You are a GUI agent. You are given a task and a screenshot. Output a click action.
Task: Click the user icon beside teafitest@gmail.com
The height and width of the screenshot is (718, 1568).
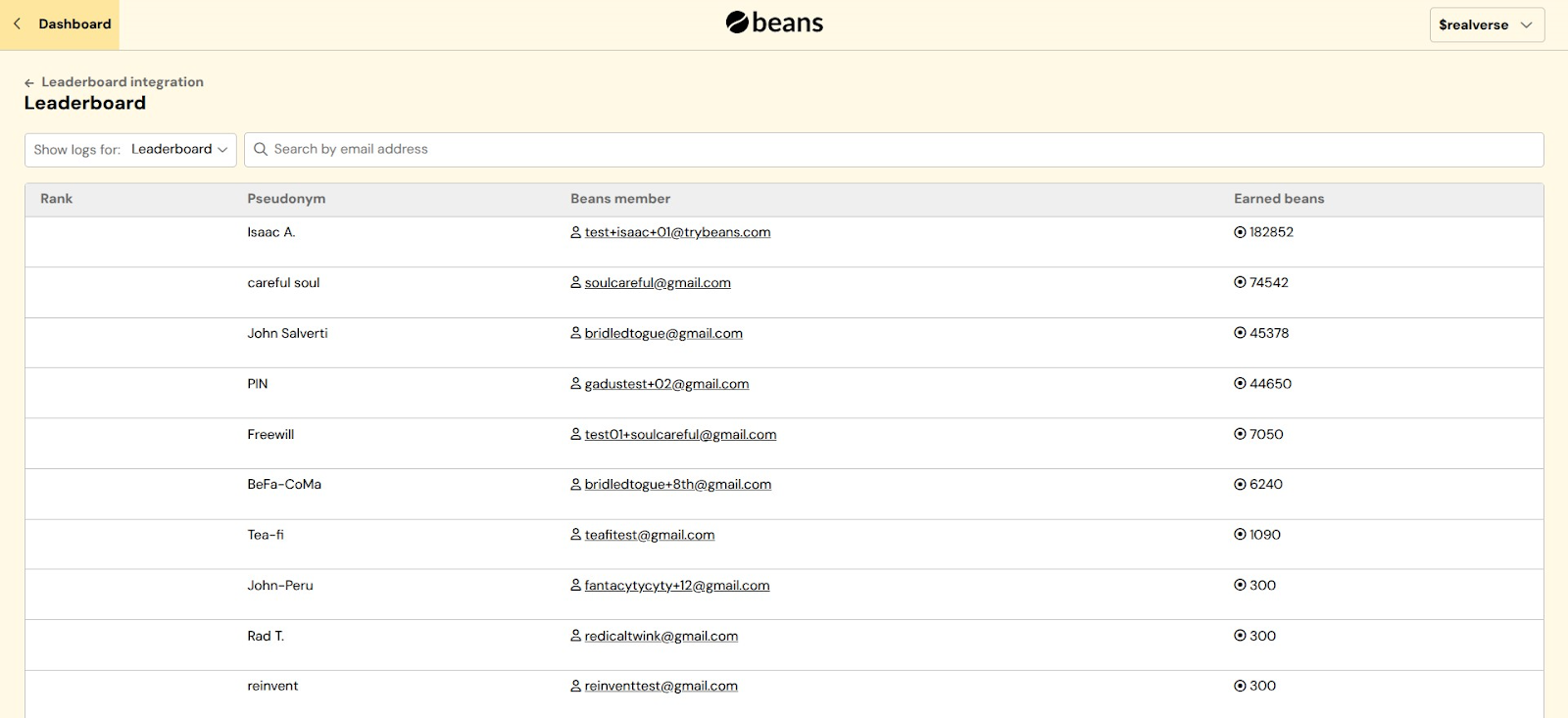(x=576, y=535)
